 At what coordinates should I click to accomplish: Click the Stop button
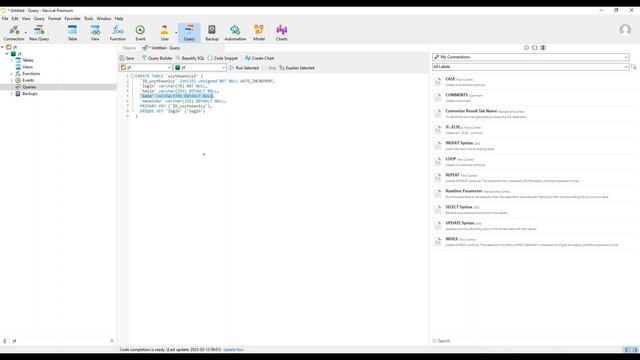tap(269, 68)
